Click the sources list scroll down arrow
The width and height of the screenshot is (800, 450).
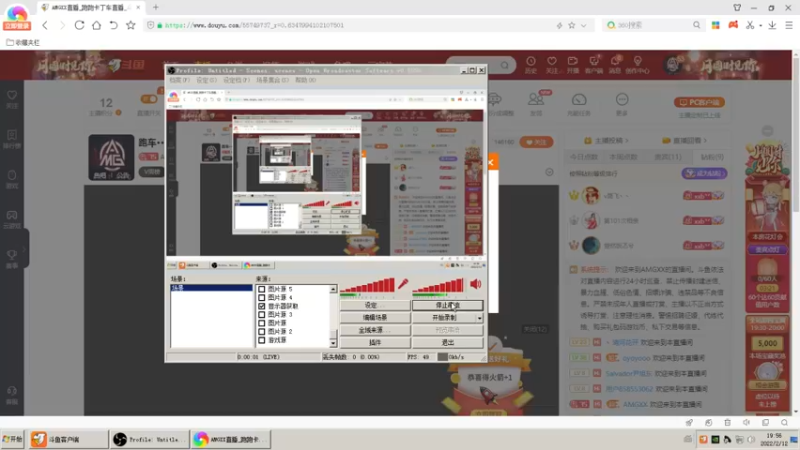[x=333, y=343]
